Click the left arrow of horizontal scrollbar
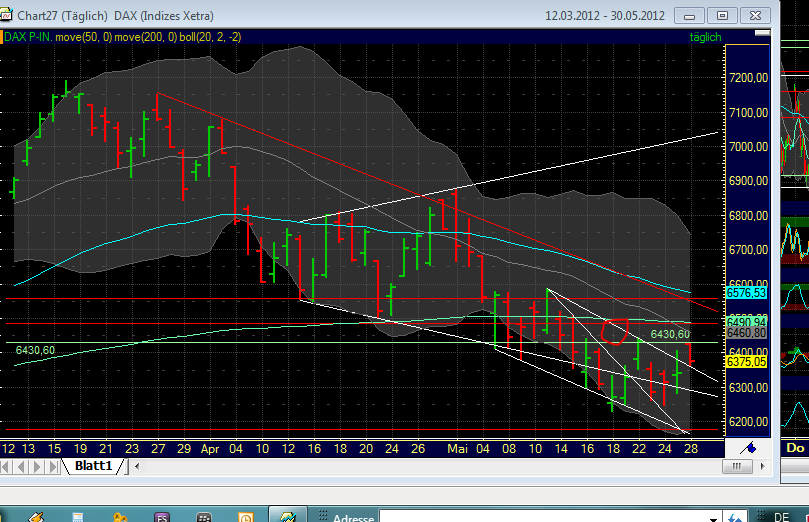The image size is (809, 522). pyautogui.click(x=137, y=466)
